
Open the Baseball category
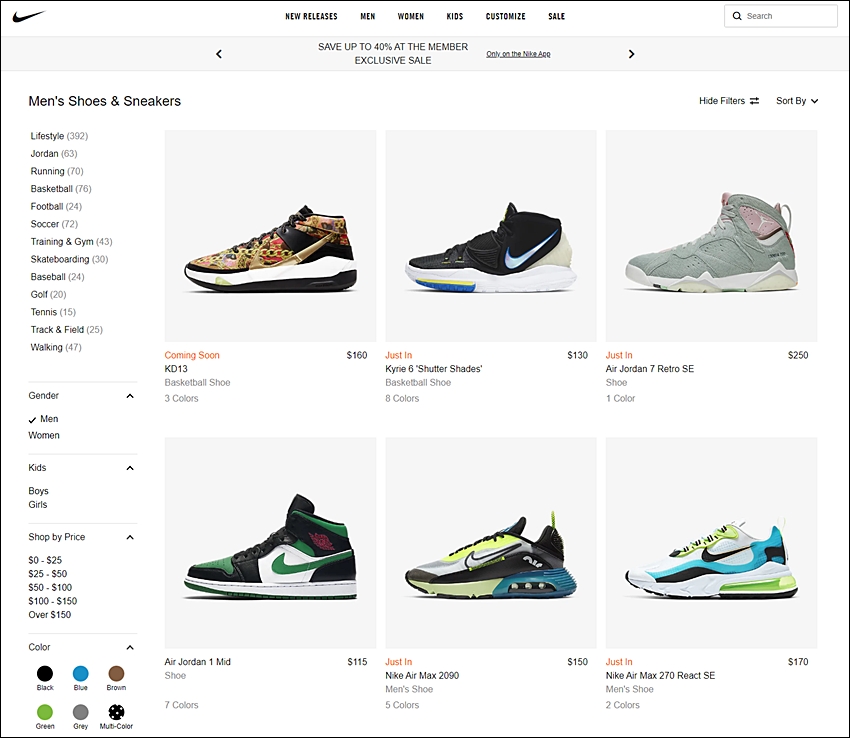tap(57, 277)
